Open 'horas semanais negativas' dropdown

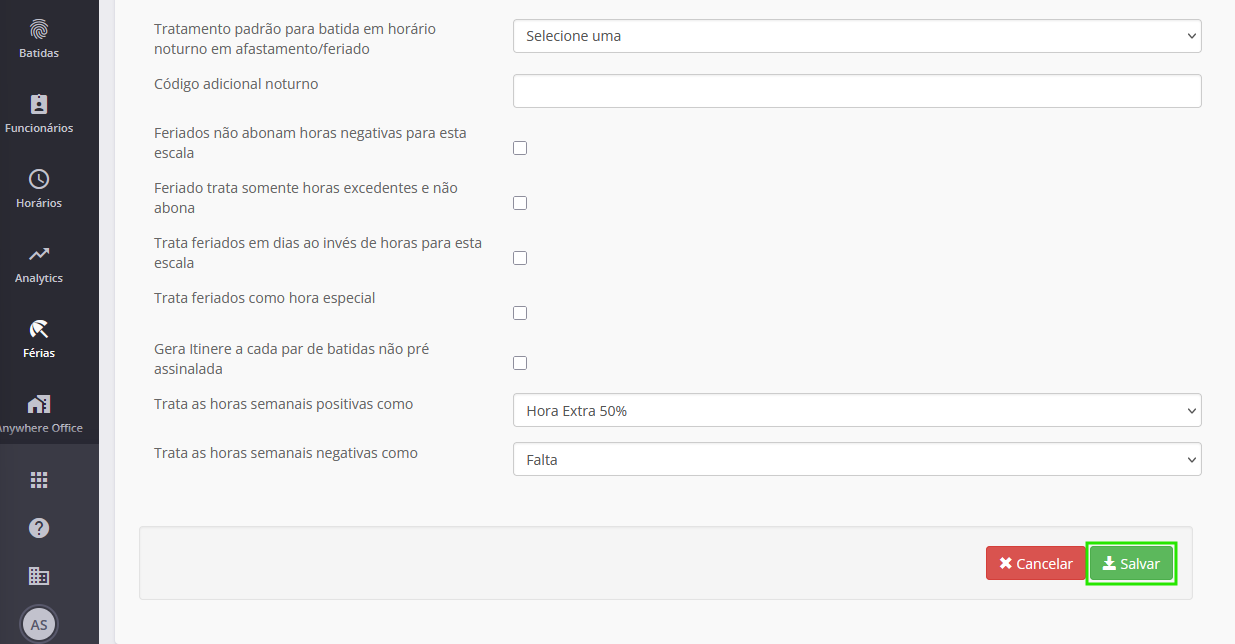(857, 459)
